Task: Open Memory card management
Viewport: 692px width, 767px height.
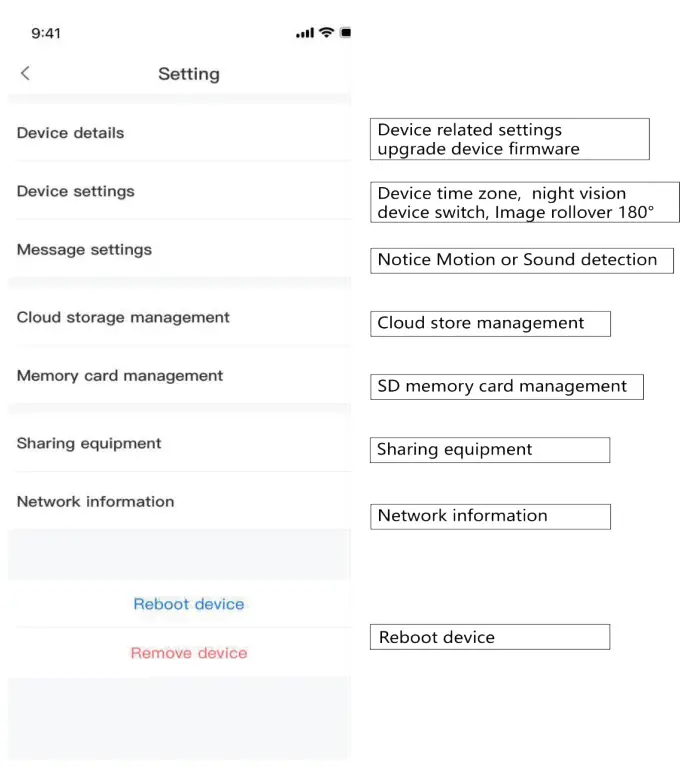Action: (x=120, y=376)
